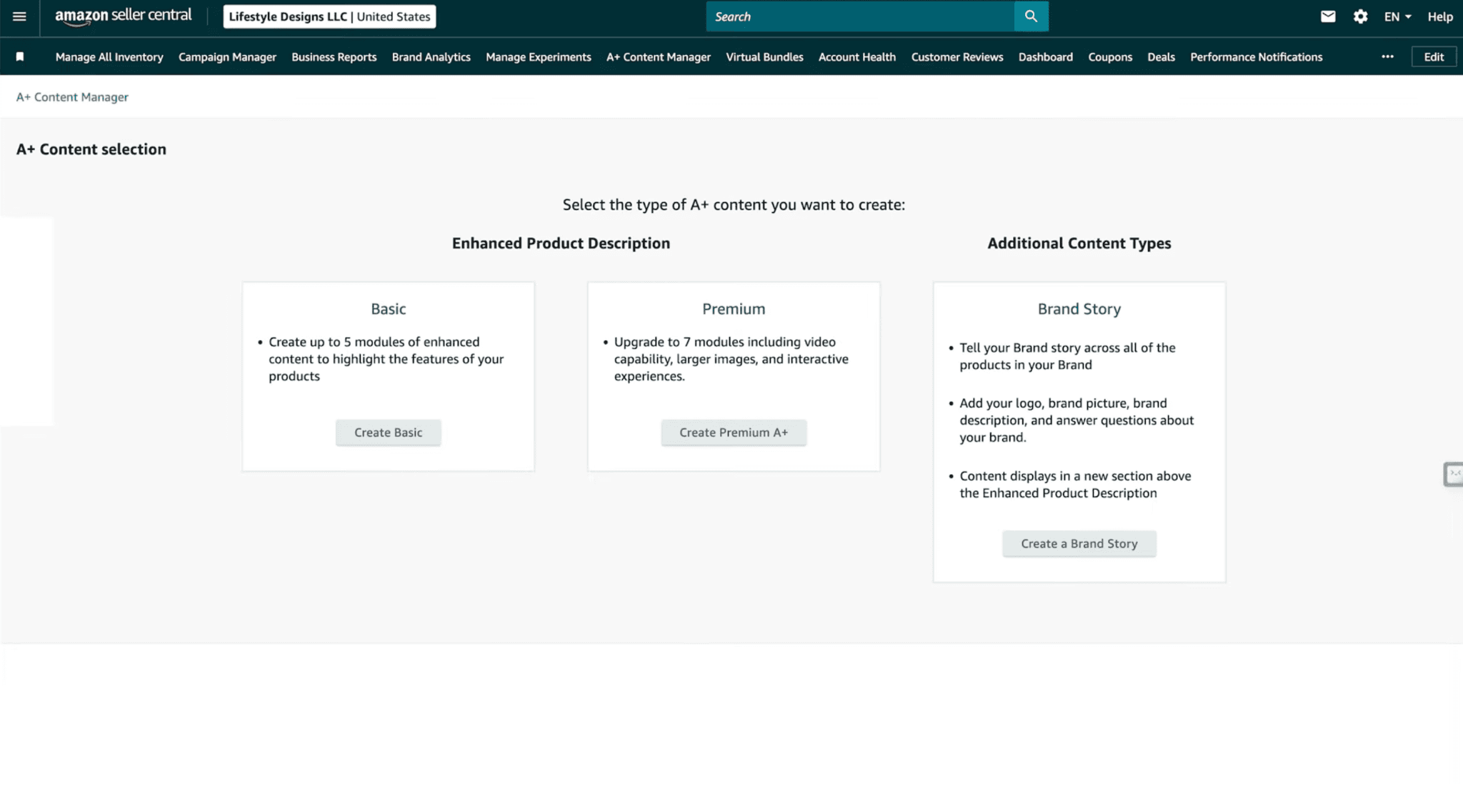Click the A+ Content Manager breadcrumb

pyautogui.click(x=72, y=96)
